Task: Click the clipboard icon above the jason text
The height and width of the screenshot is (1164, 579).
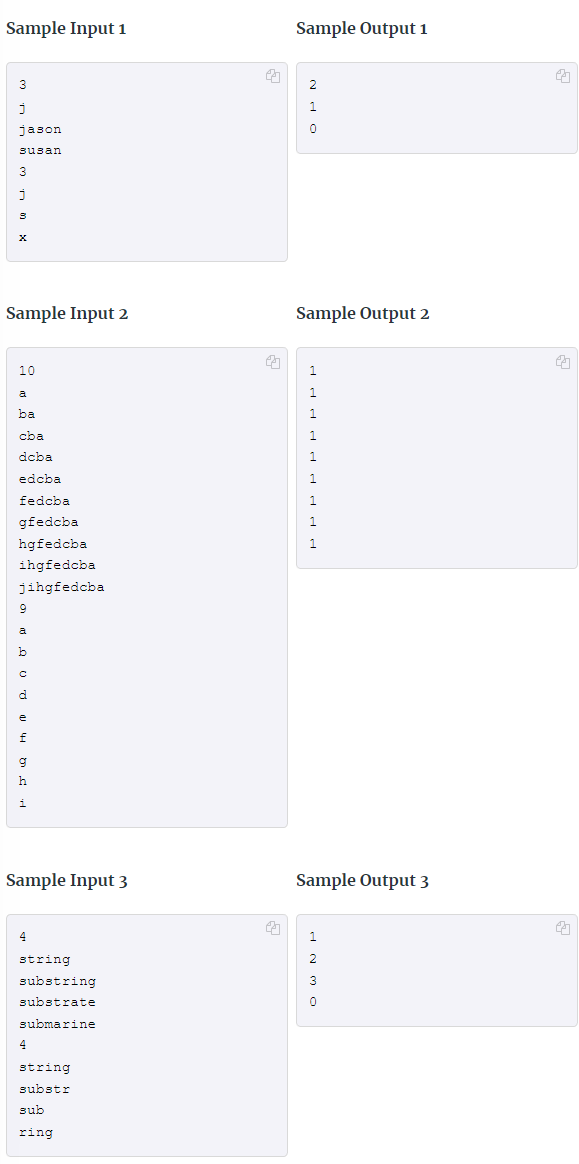Action: coord(273,76)
